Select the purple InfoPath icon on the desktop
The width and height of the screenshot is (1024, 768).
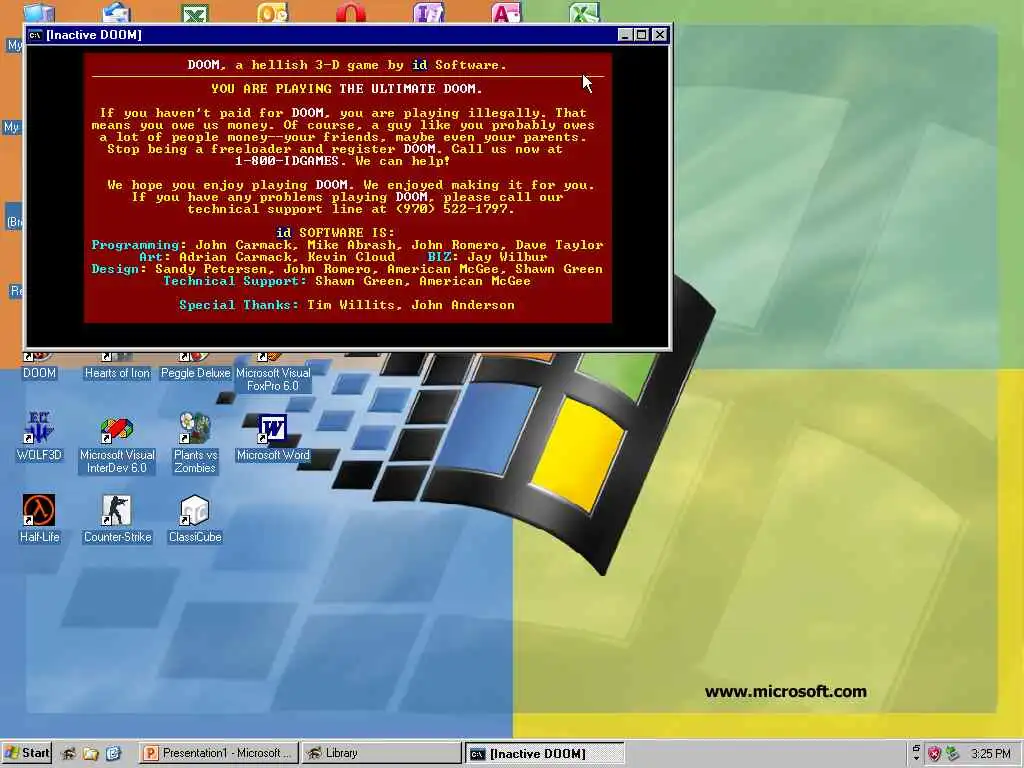(x=428, y=12)
